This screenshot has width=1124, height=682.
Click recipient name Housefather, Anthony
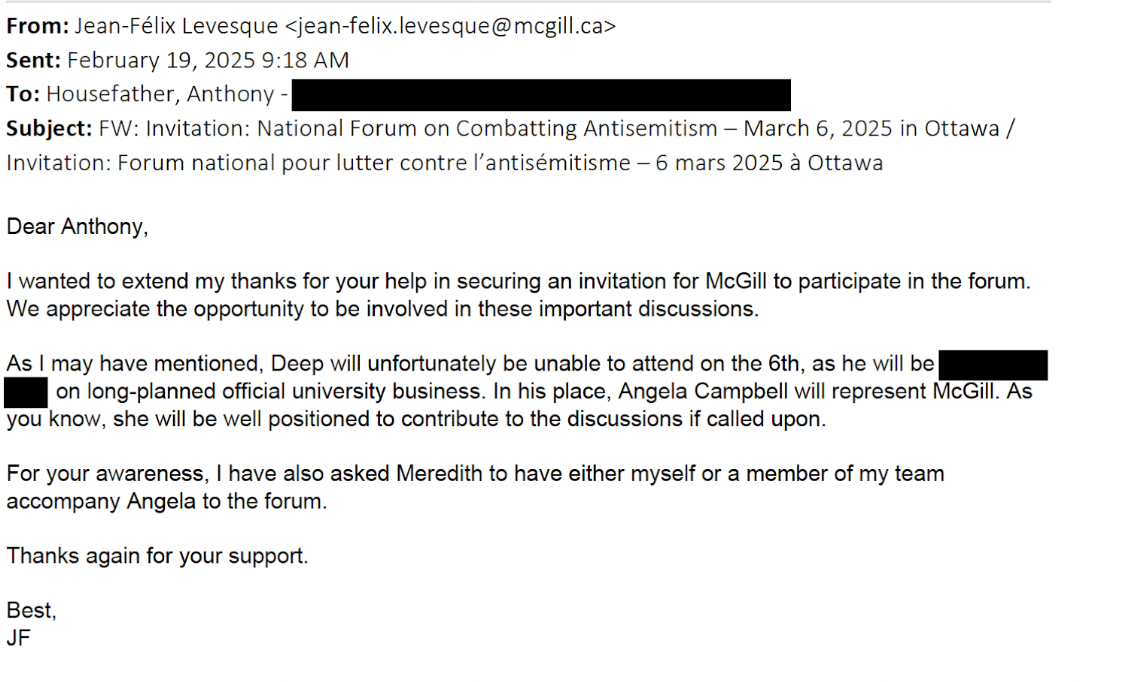[x=161, y=94]
